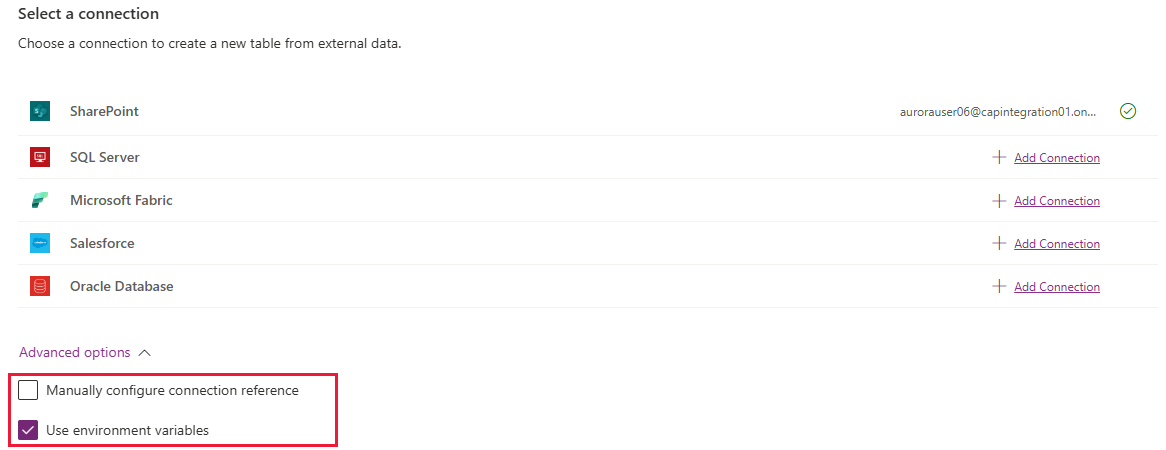1166x450 pixels.
Task: Click the plus icon for Microsoft Fabric
Action: [x=998, y=201]
